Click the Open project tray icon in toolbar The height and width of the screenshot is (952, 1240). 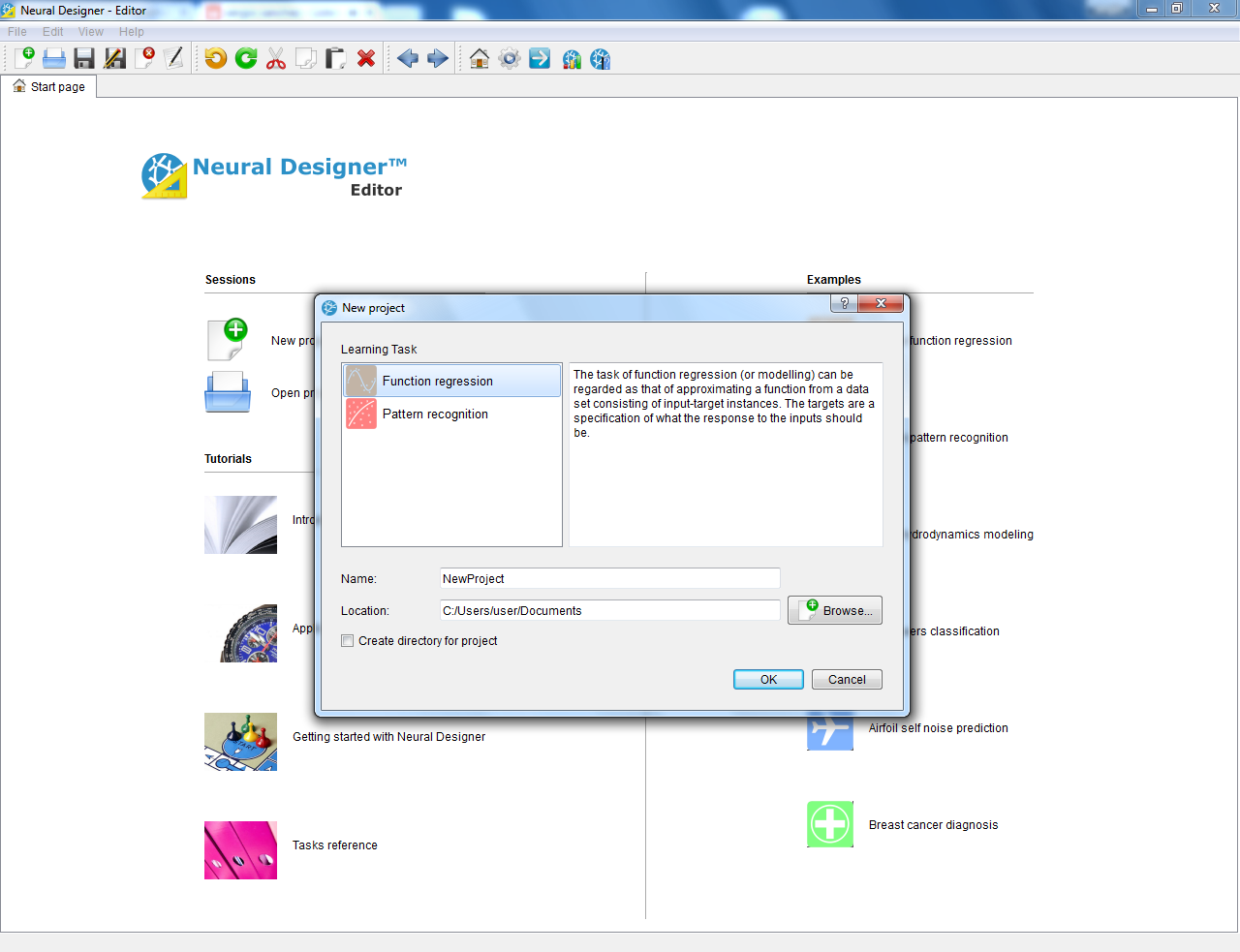click(54, 58)
